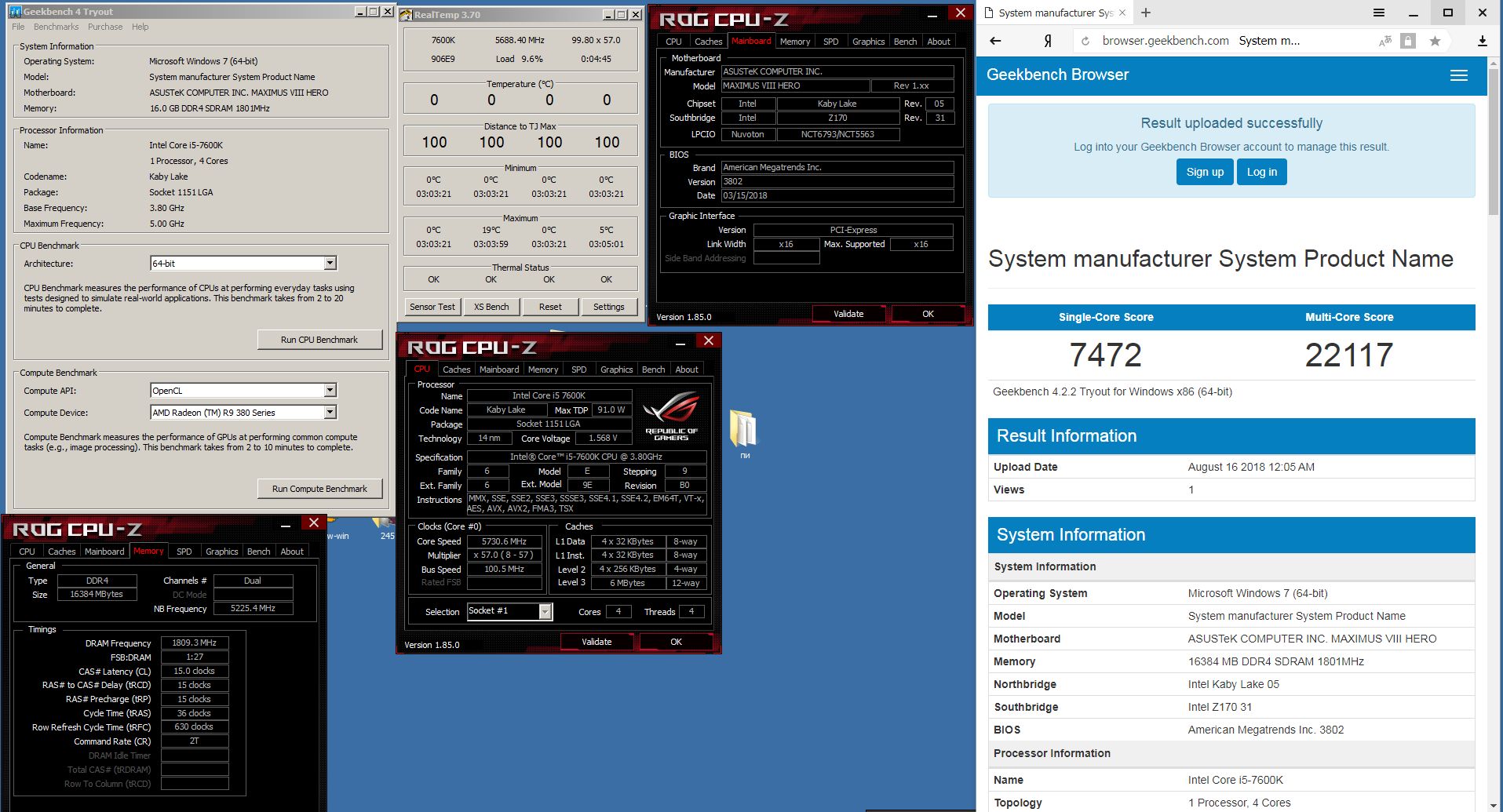Select the multi-core score 22117
Screen dimensions: 1503x812
coord(1349,355)
